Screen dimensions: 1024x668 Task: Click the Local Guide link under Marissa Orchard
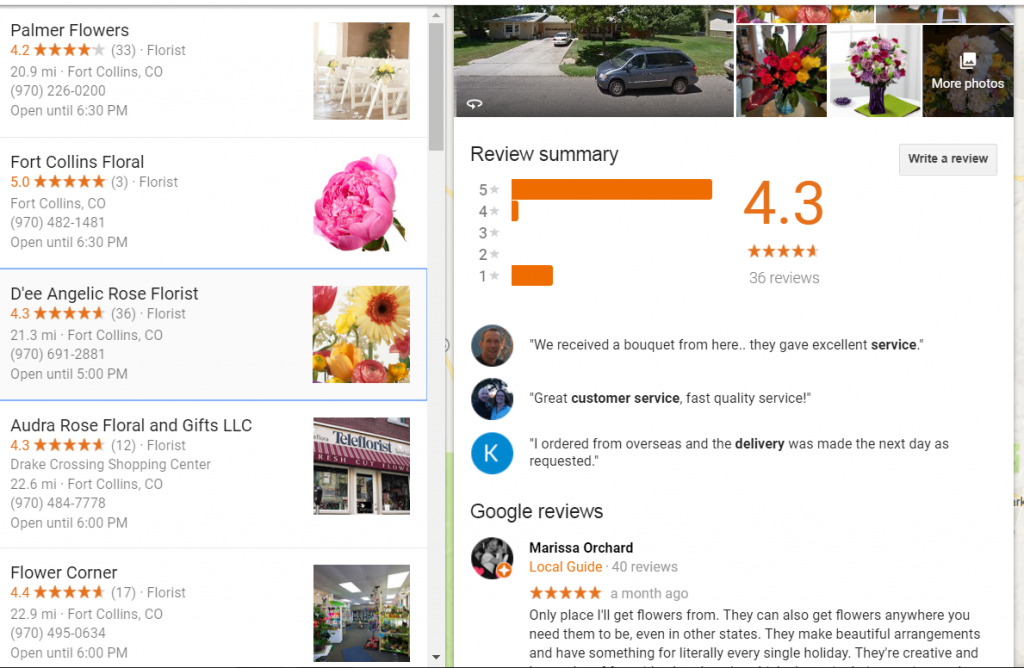(x=565, y=567)
